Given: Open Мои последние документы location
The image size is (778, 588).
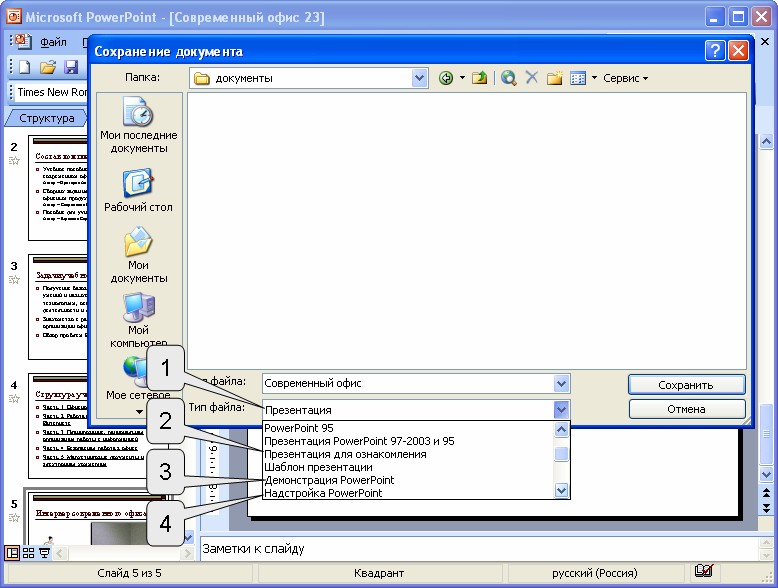Looking at the screenshot, I should pos(138,127).
